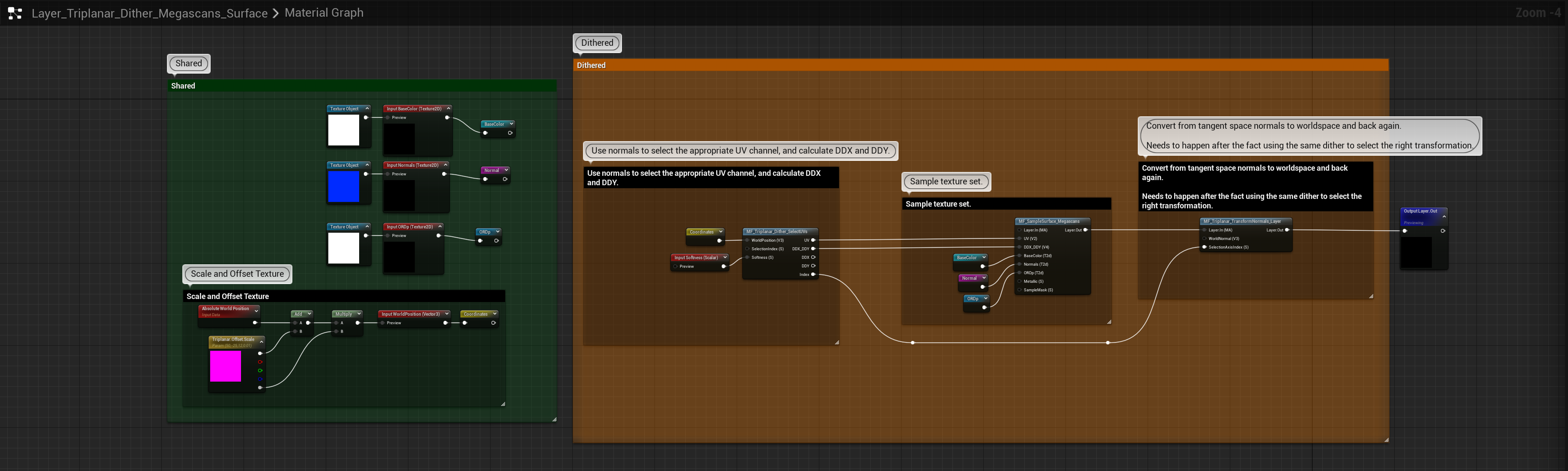Collapse the Output Layer.Out node via its chevron

pos(1443,216)
